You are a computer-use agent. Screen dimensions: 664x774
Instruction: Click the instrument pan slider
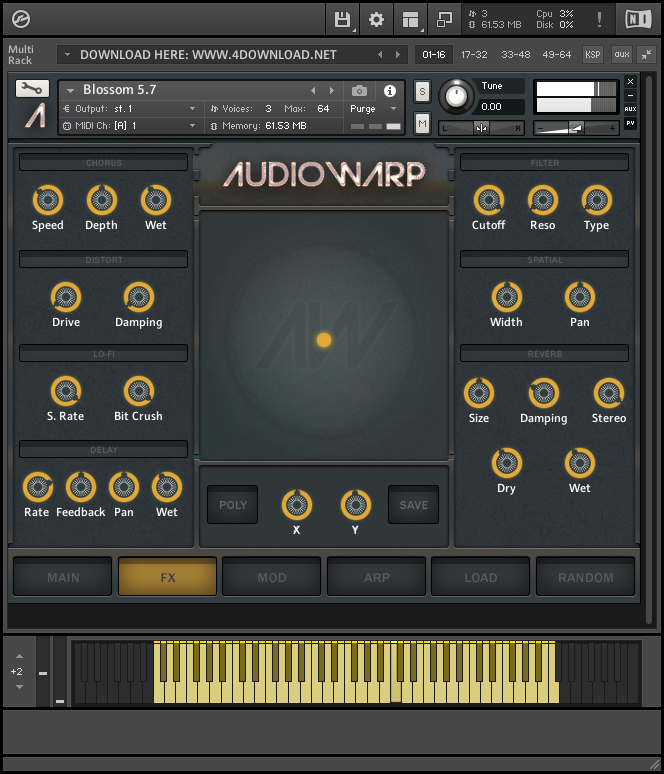tap(481, 128)
